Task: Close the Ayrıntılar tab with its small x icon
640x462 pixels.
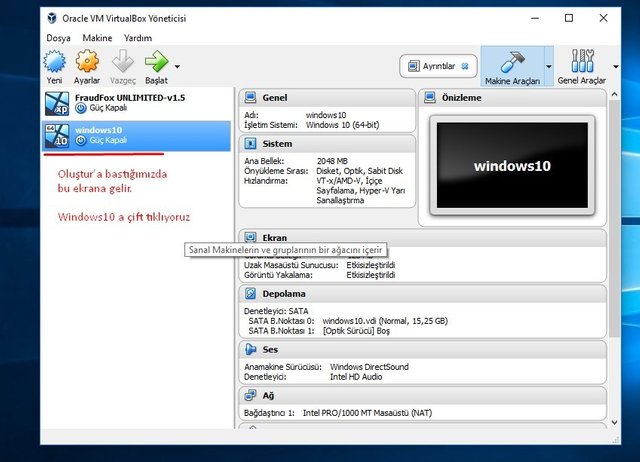Action: tap(464, 66)
